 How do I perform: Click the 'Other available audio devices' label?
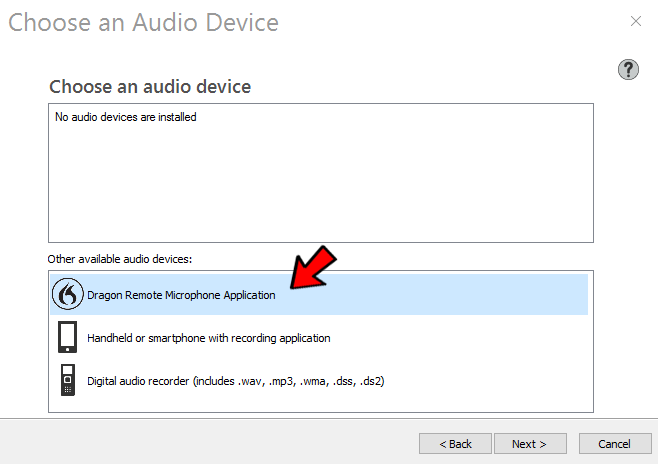click(x=120, y=259)
